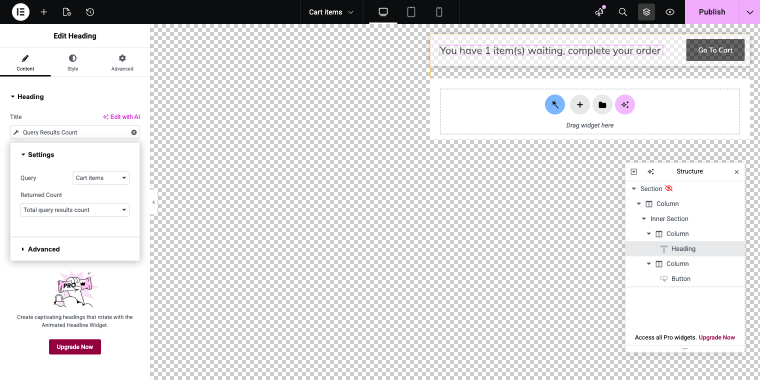Toggle Section visibility red eye icon
This screenshot has width=760, height=380.
(x=668, y=189)
